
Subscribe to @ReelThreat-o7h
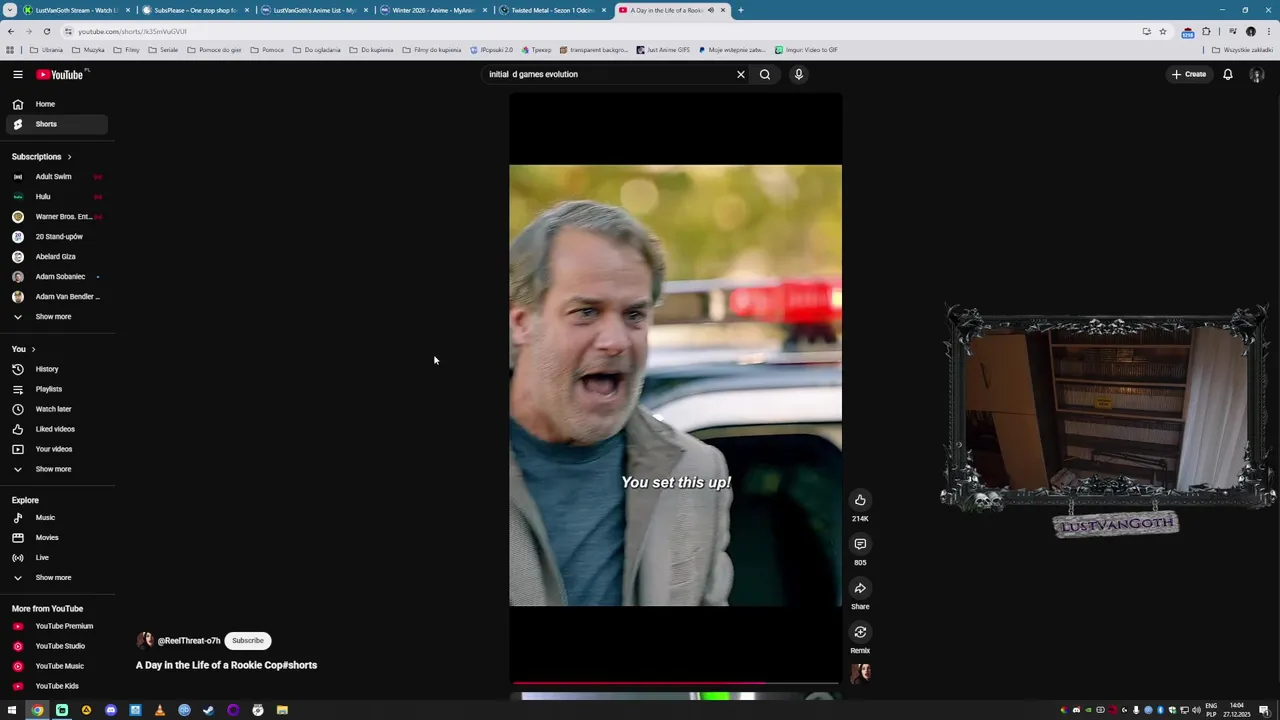(248, 641)
